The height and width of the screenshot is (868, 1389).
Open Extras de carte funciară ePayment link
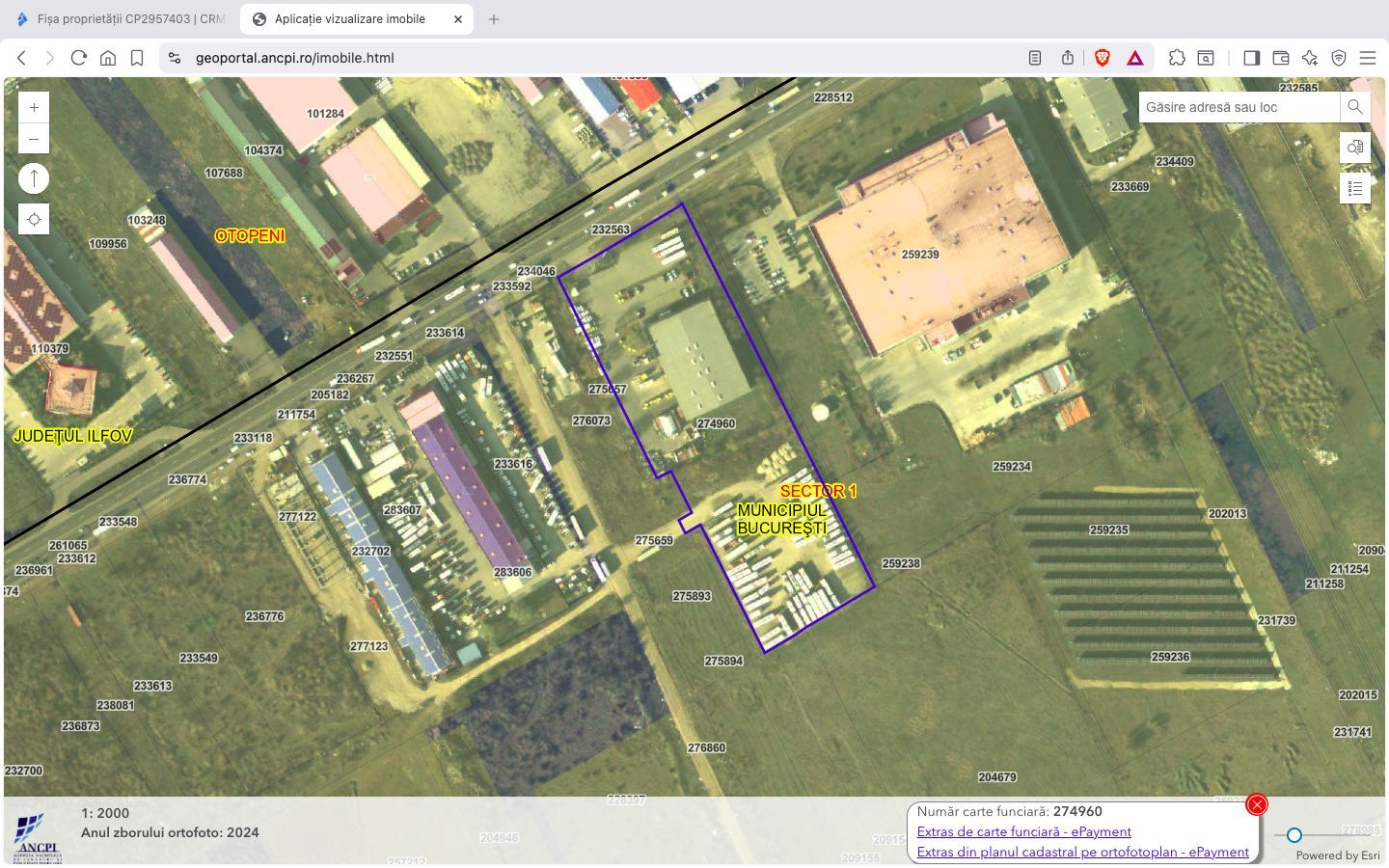pyautogui.click(x=1023, y=831)
